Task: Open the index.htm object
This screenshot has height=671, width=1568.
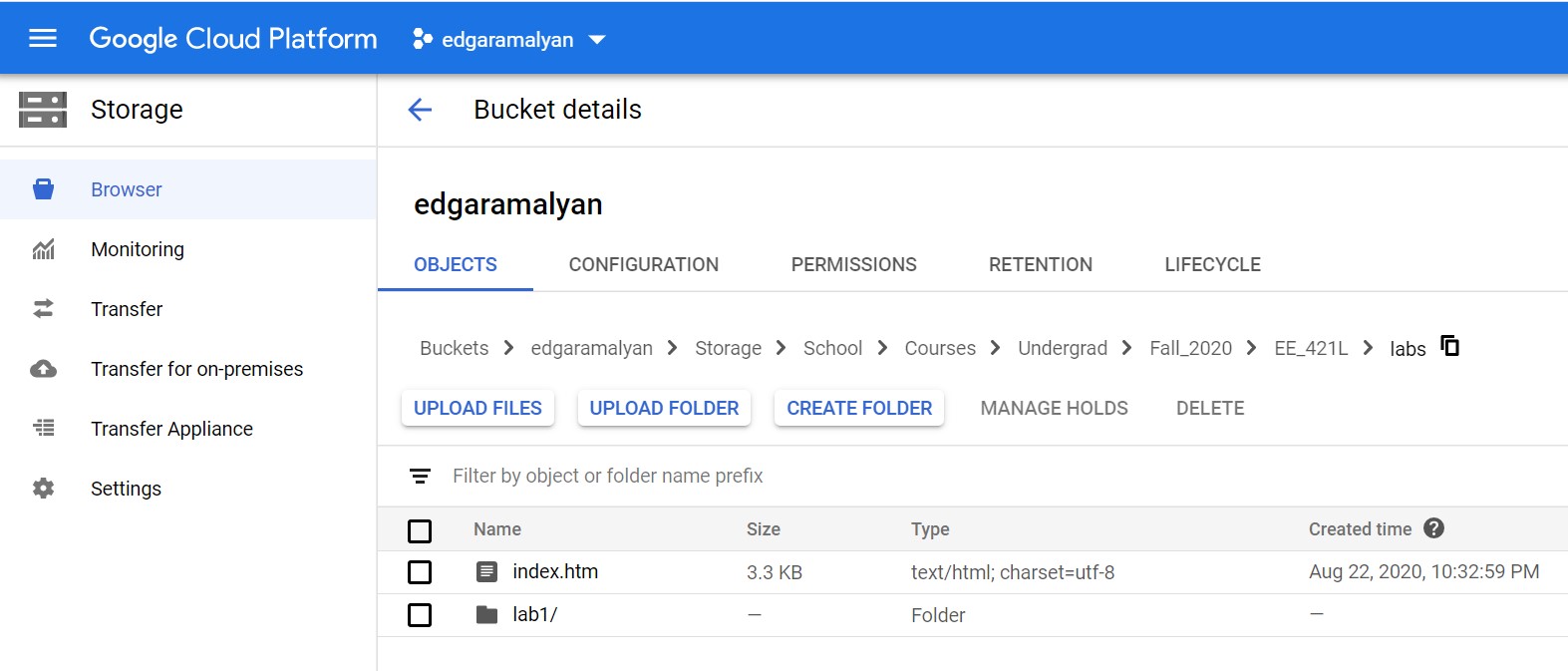Action: pos(555,571)
